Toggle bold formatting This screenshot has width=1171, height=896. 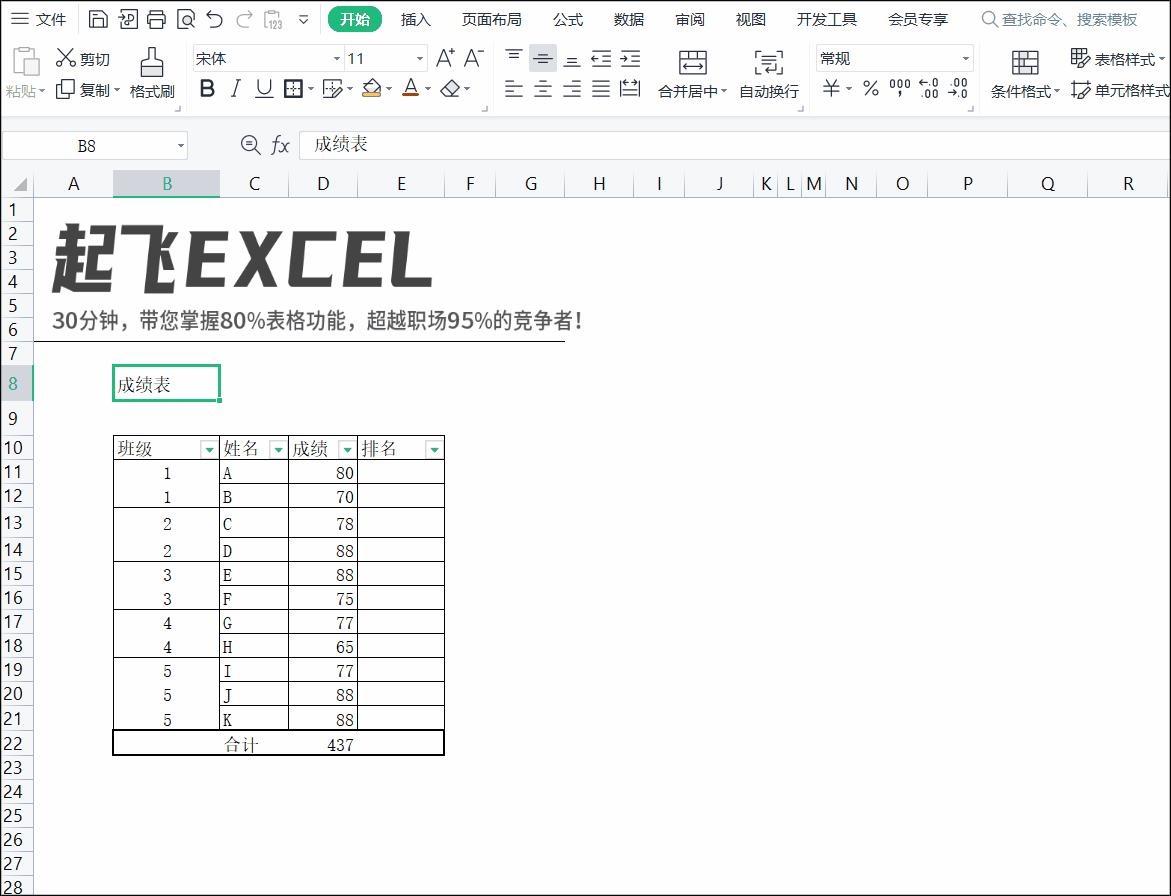208,89
